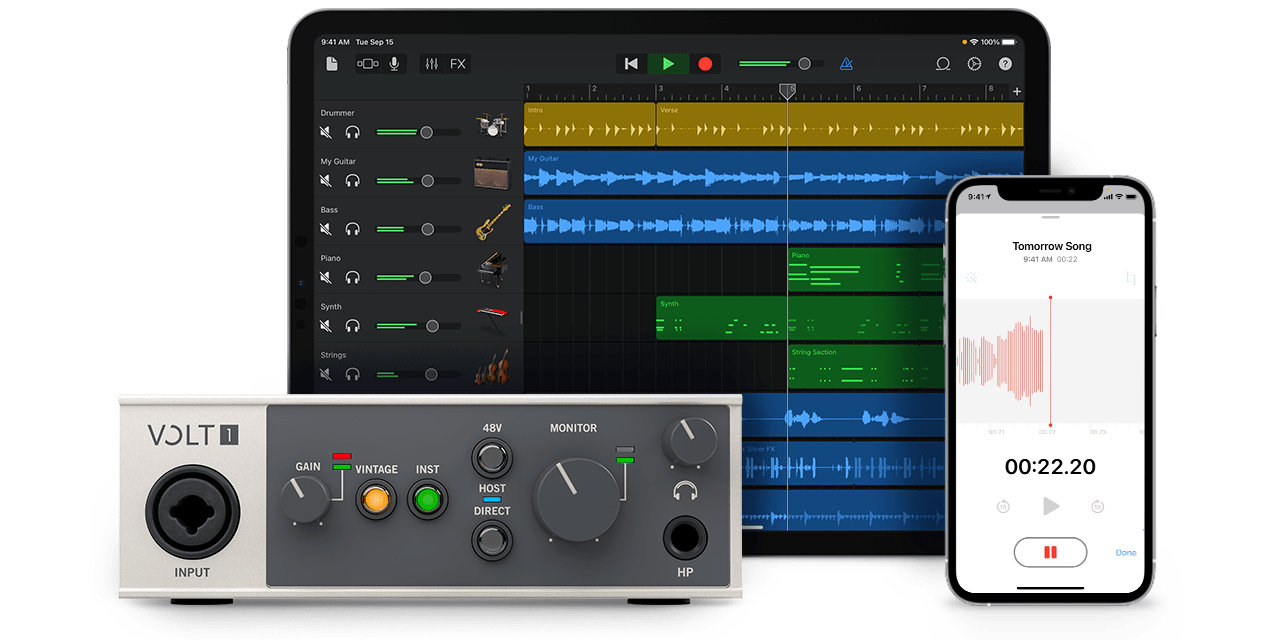Image resolution: width=1280 pixels, height=640 pixels.
Task: Select the My Guitar audio region
Action: click(x=774, y=173)
